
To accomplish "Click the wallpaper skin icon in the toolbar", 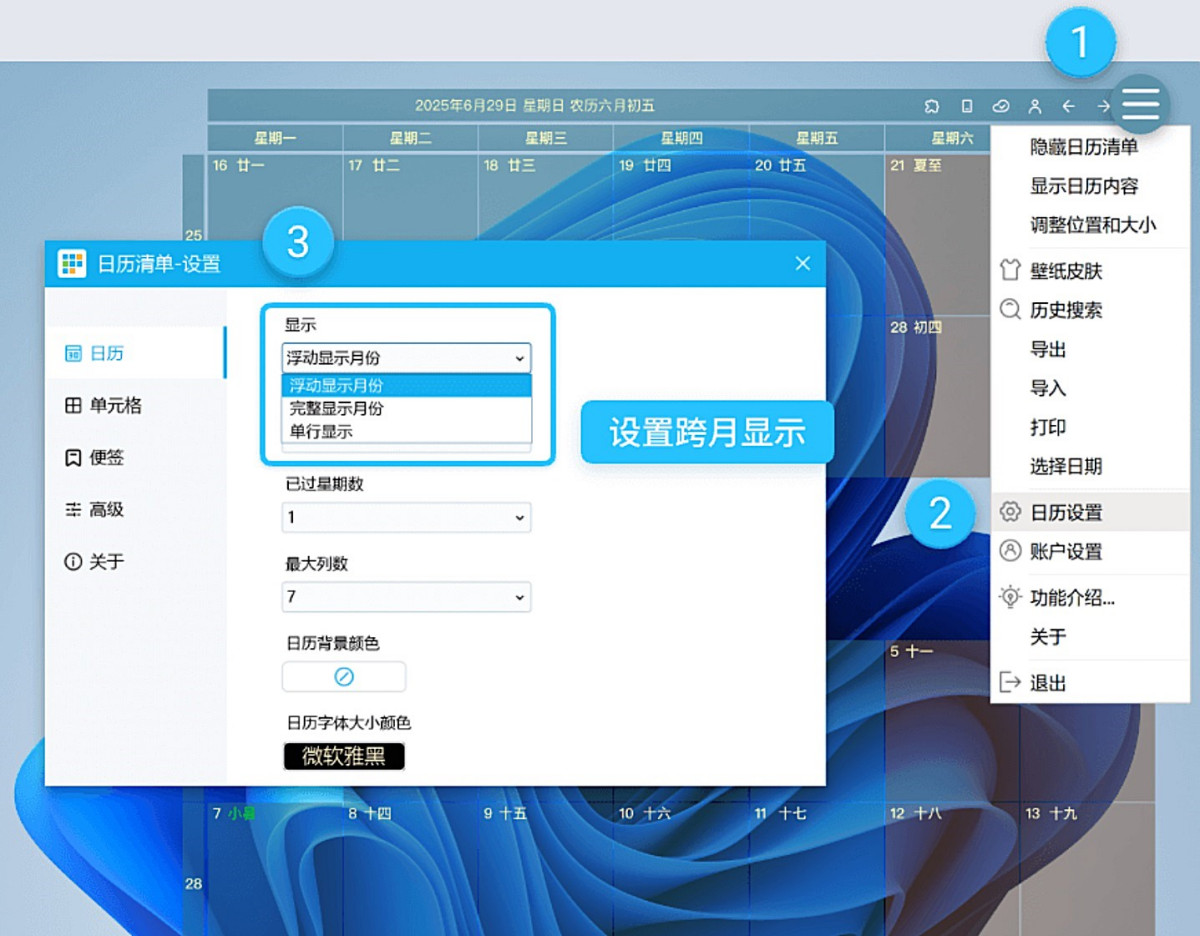I will pos(1010,270).
